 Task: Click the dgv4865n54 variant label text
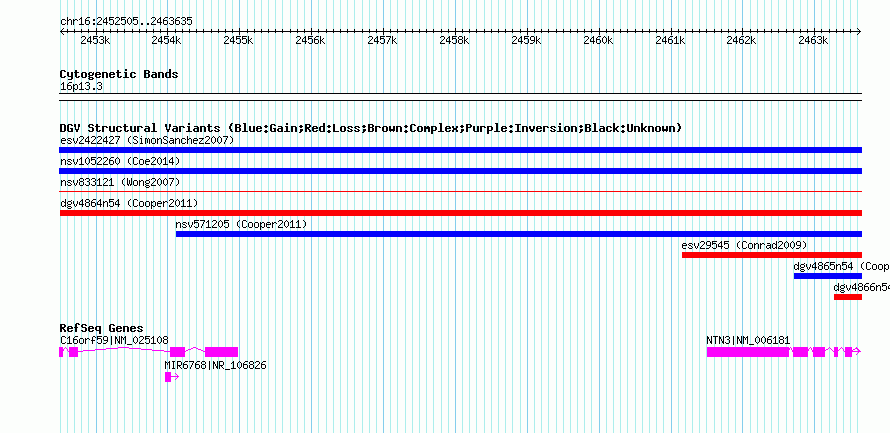click(841, 266)
